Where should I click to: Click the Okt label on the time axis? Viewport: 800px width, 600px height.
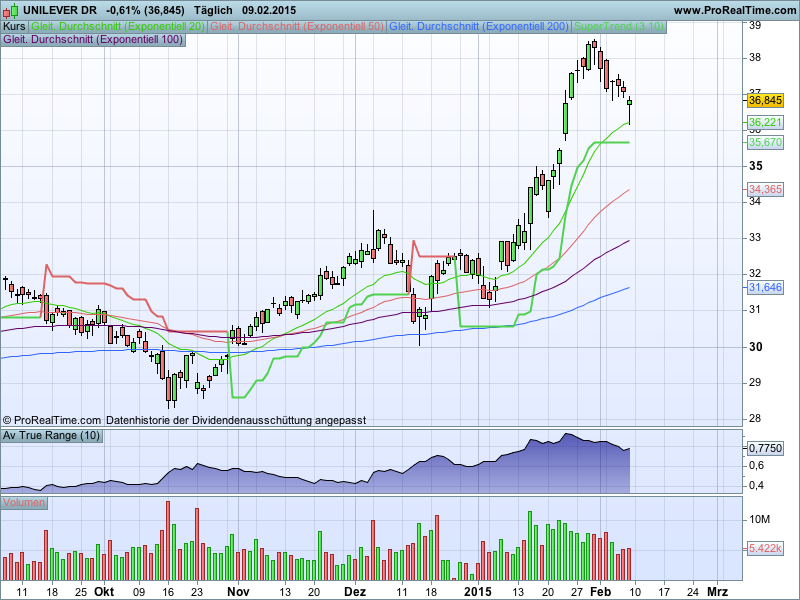click(x=104, y=592)
